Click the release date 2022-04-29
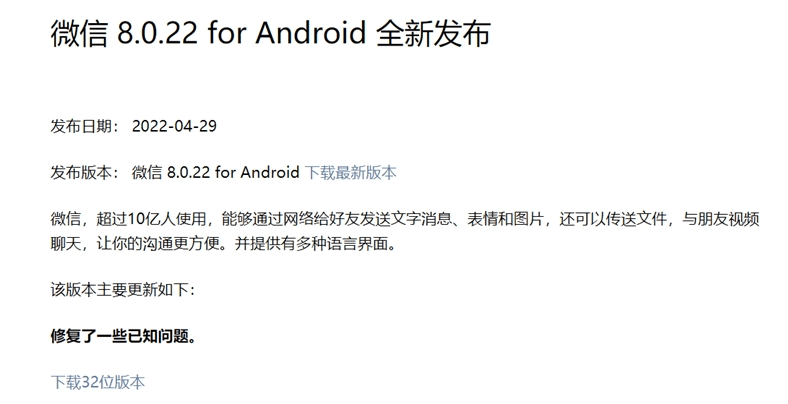Viewport: 788px width, 404px height. pos(174,126)
